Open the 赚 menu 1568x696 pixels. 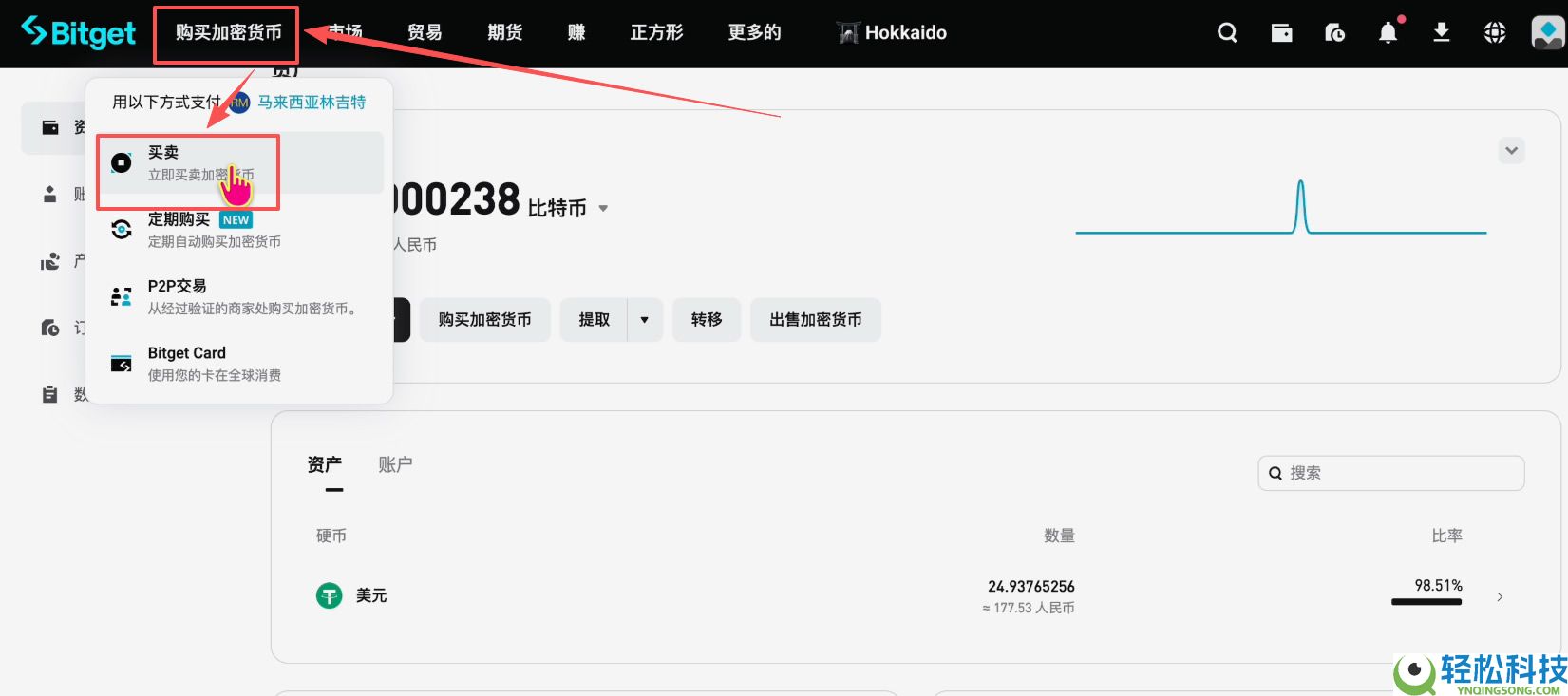tap(576, 32)
